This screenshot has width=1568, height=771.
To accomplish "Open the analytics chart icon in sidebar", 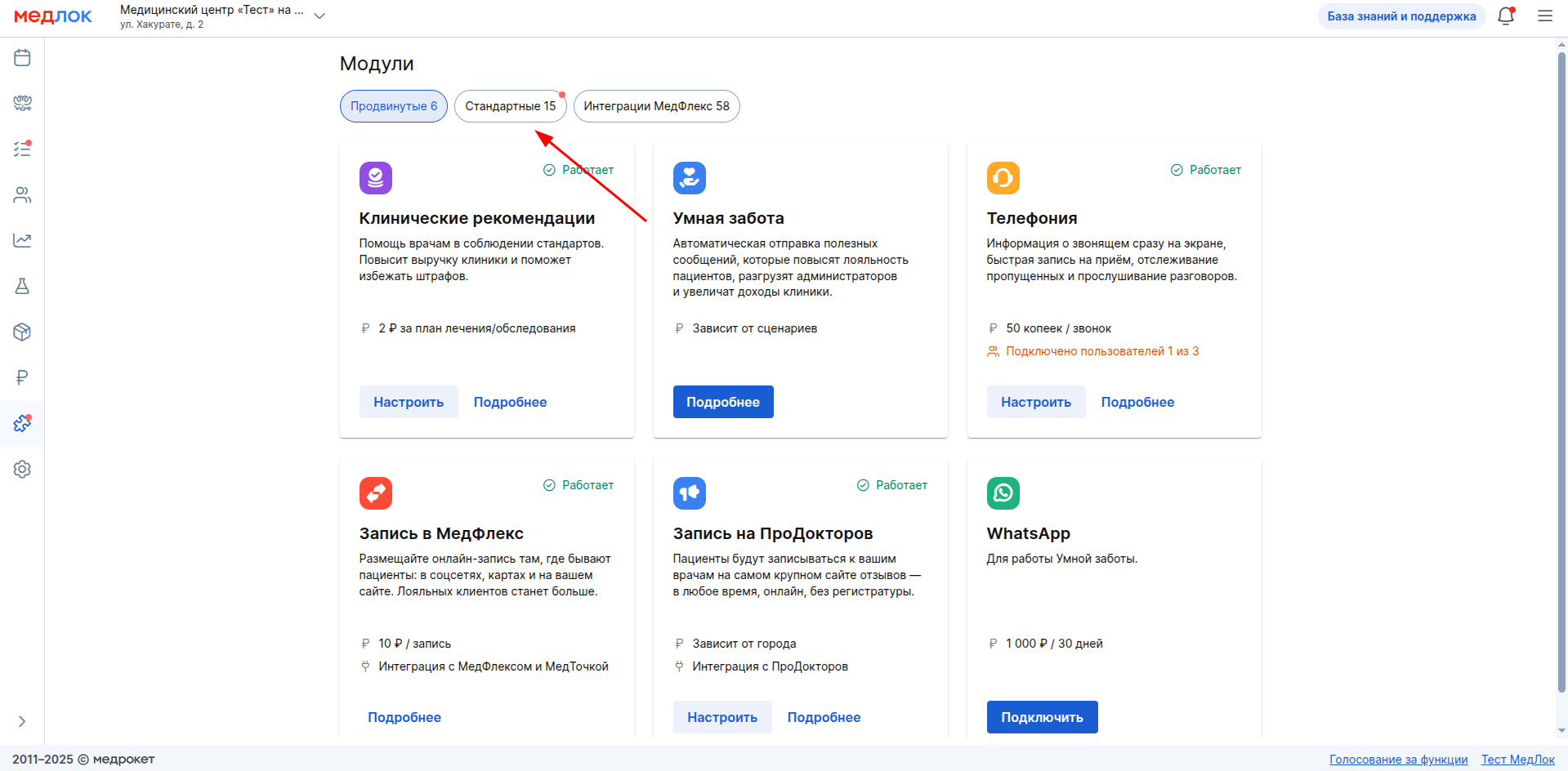I will (x=22, y=241).
